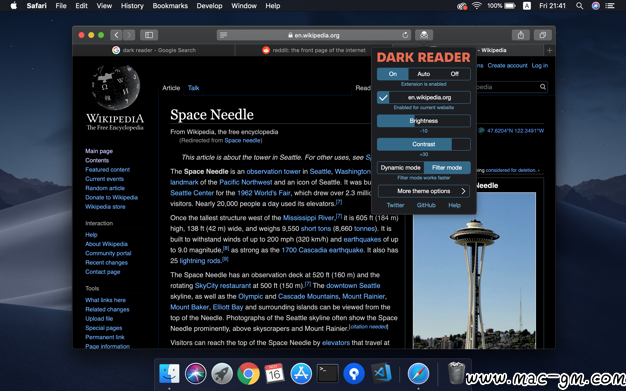Turn Dark Reader Off
626x391 pixels.
click(455, 74)
